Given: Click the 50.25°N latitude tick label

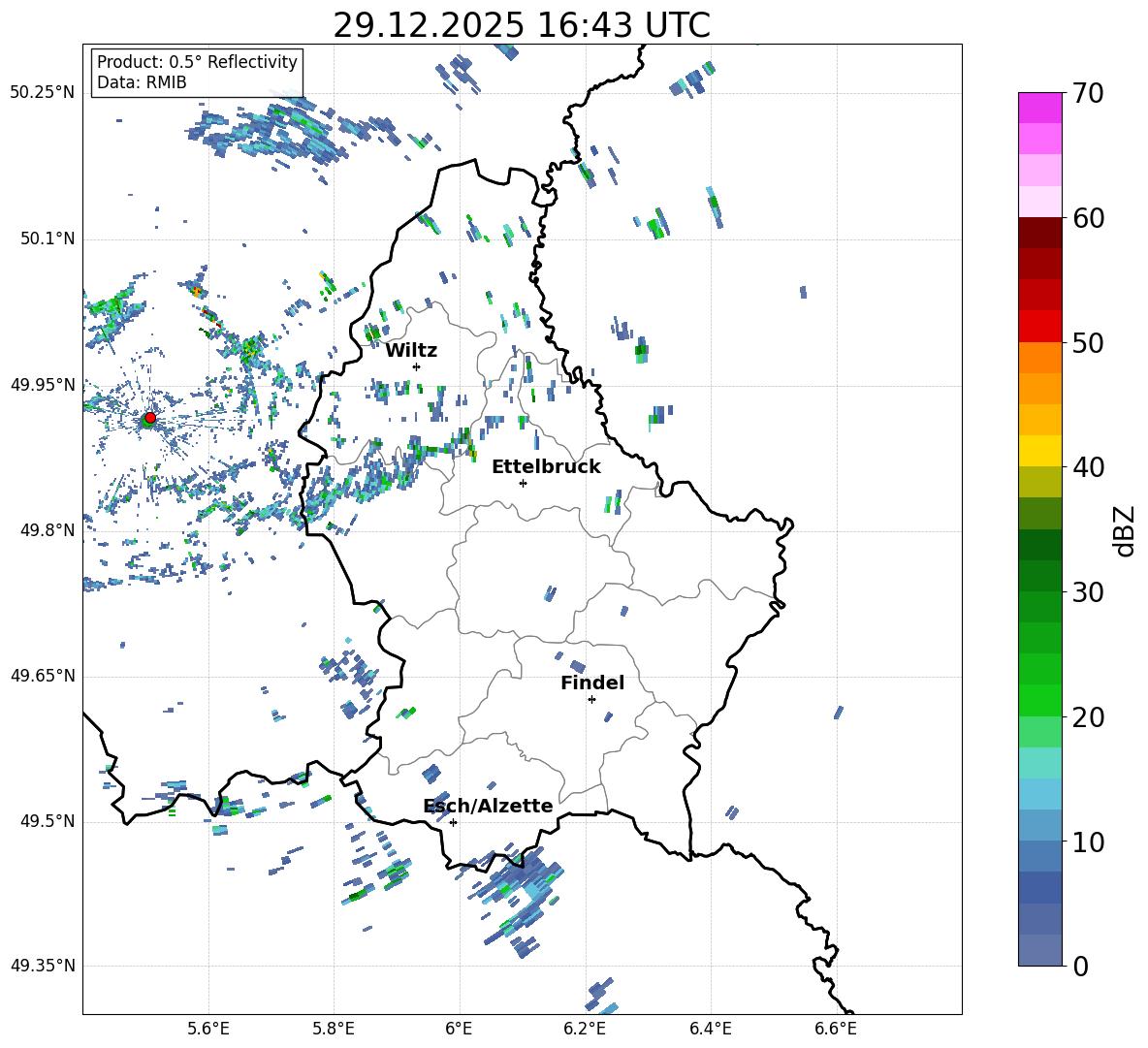Looking at the screenshot, I should click(x=42, y=92).
